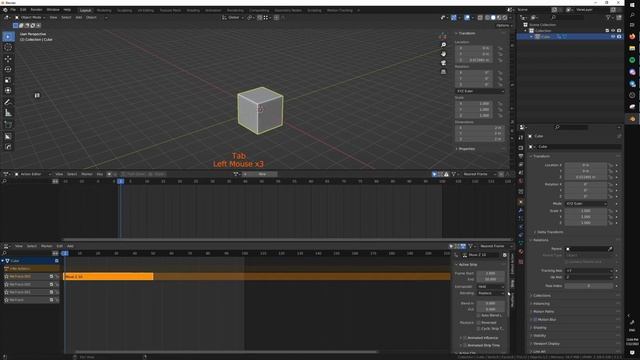
Task: Switch perspective/orthographic with the grid icon
Action: tap(443, 72)
